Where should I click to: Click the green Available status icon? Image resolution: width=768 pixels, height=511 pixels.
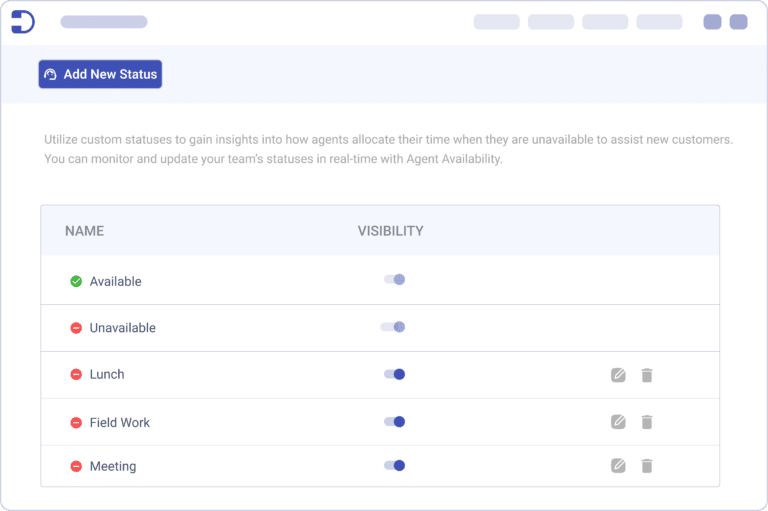(x=76, y=282)
